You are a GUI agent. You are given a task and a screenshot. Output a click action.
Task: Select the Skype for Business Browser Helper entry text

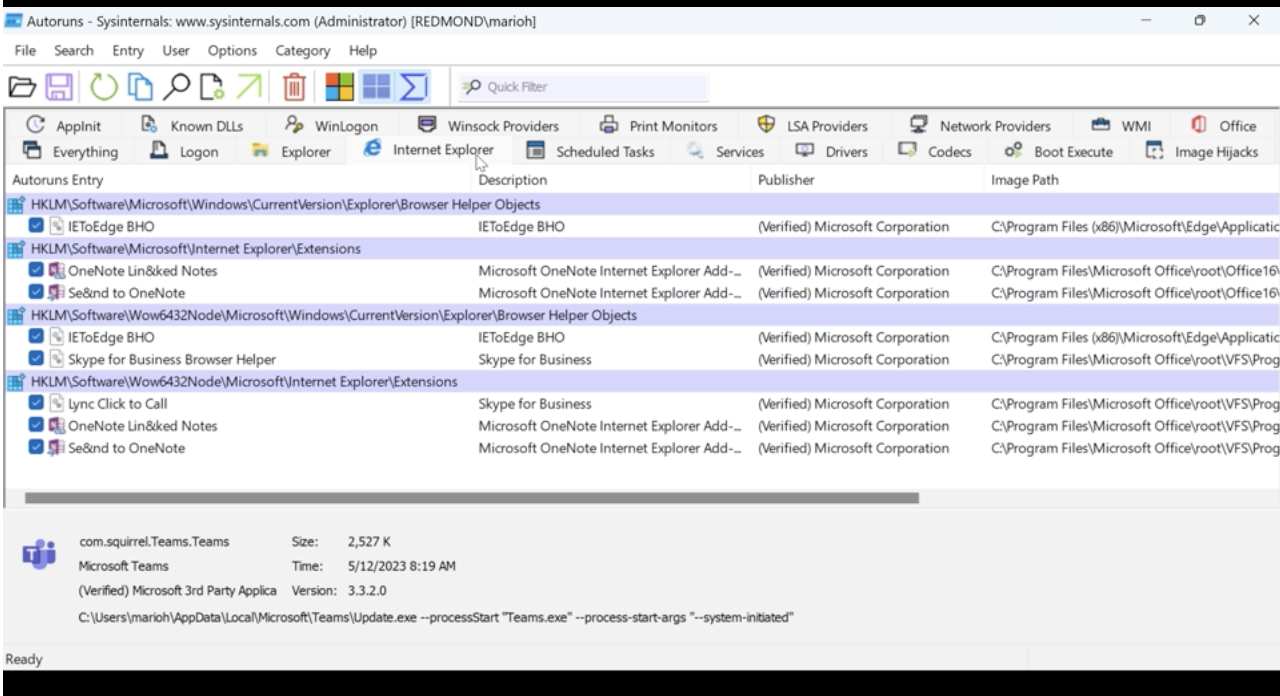172,359
